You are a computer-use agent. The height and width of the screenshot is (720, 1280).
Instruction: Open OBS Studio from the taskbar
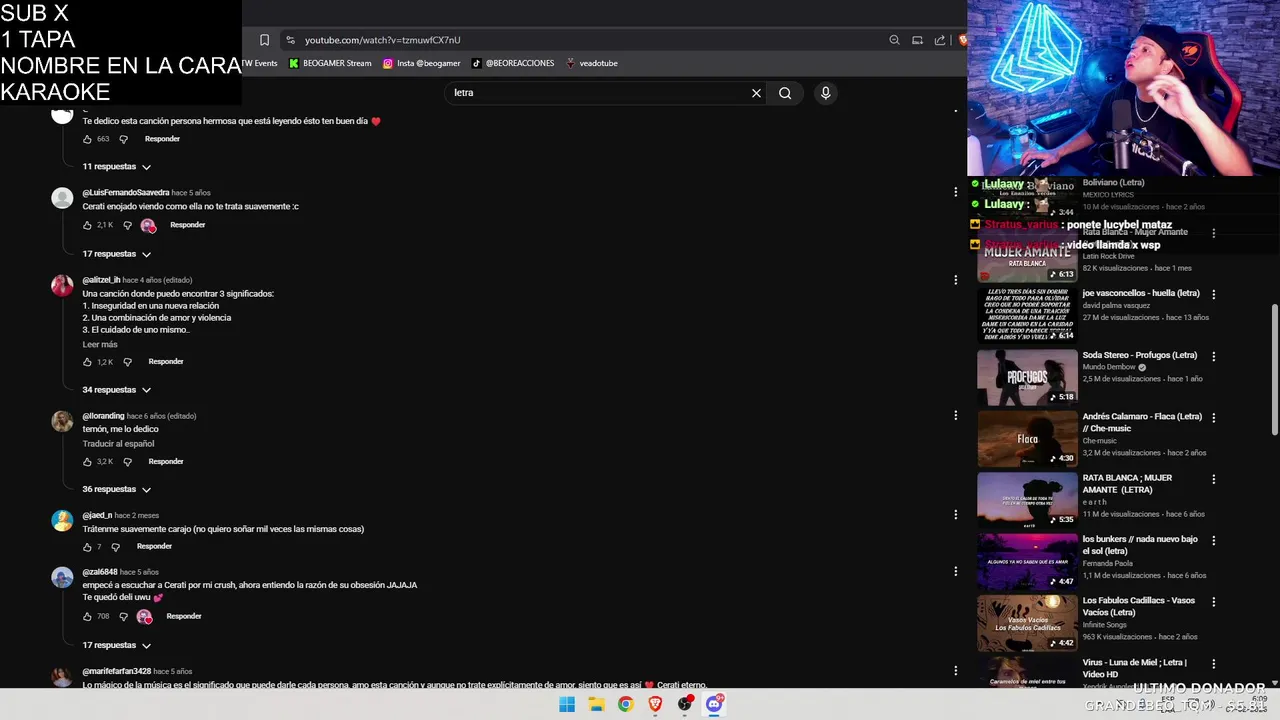685,704
